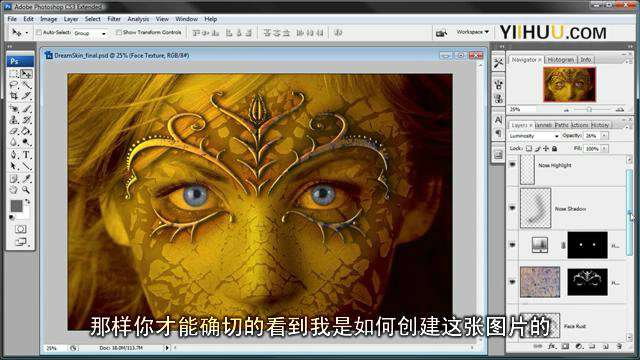640x360 pixels.
Task: Click the foreground color swatch
Action: pos(16,206)
